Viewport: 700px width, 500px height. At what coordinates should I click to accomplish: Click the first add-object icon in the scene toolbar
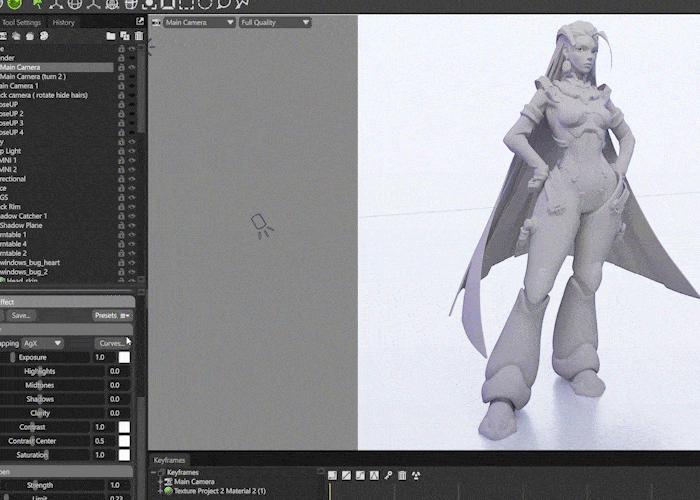point(4,36)
